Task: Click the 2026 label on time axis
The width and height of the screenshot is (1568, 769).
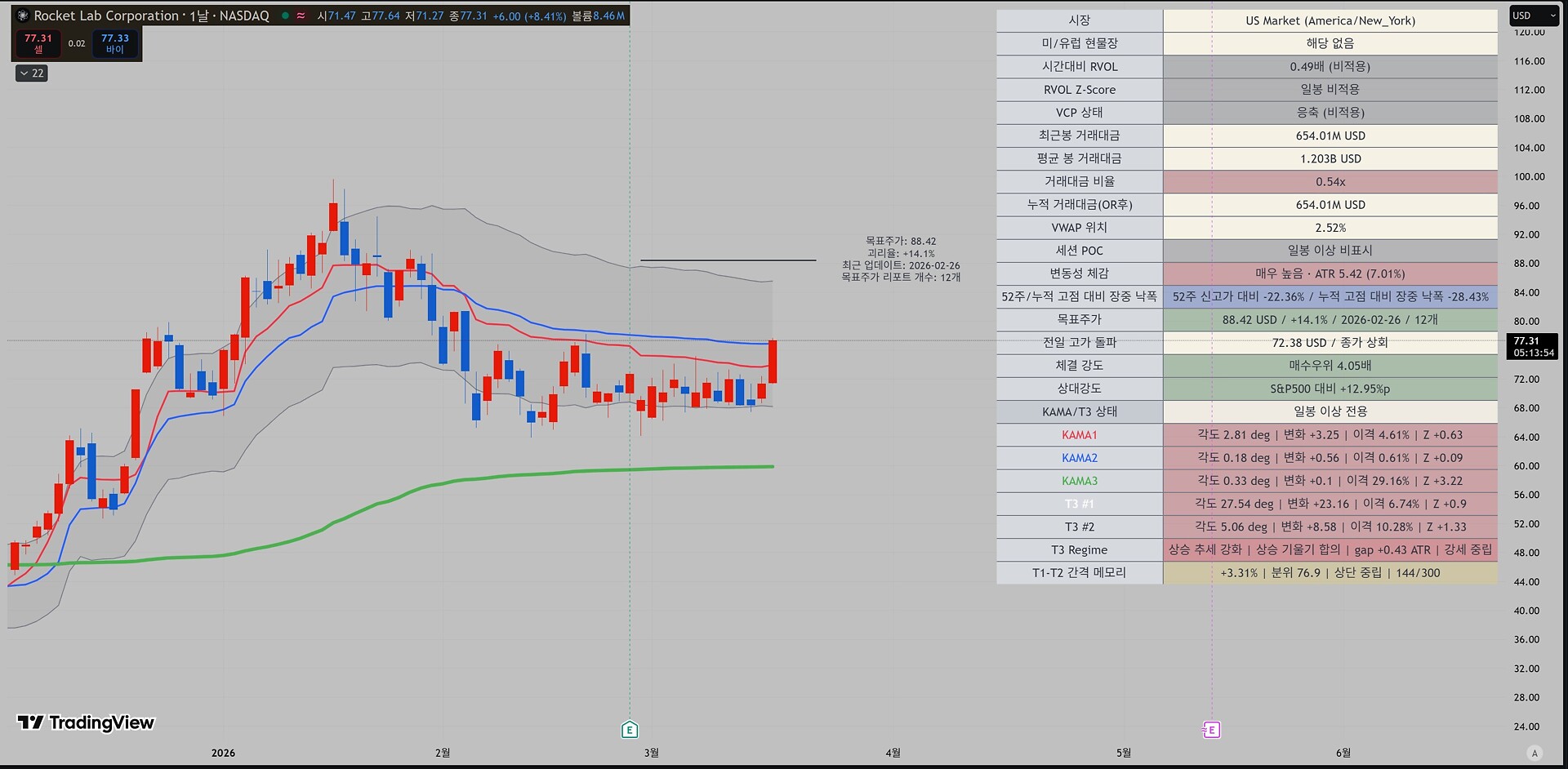Action: pos(223,753)
